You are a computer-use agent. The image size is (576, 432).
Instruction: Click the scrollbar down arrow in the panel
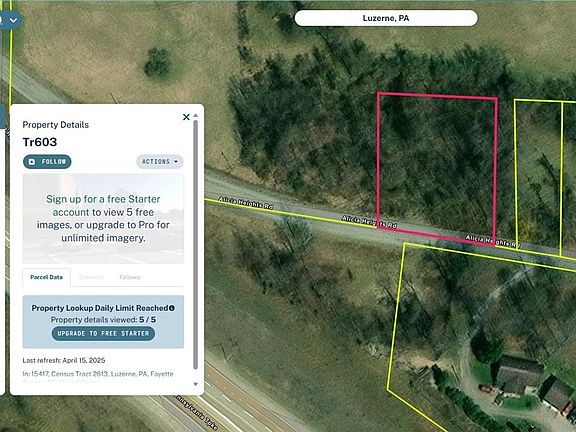tap(195, 384)
